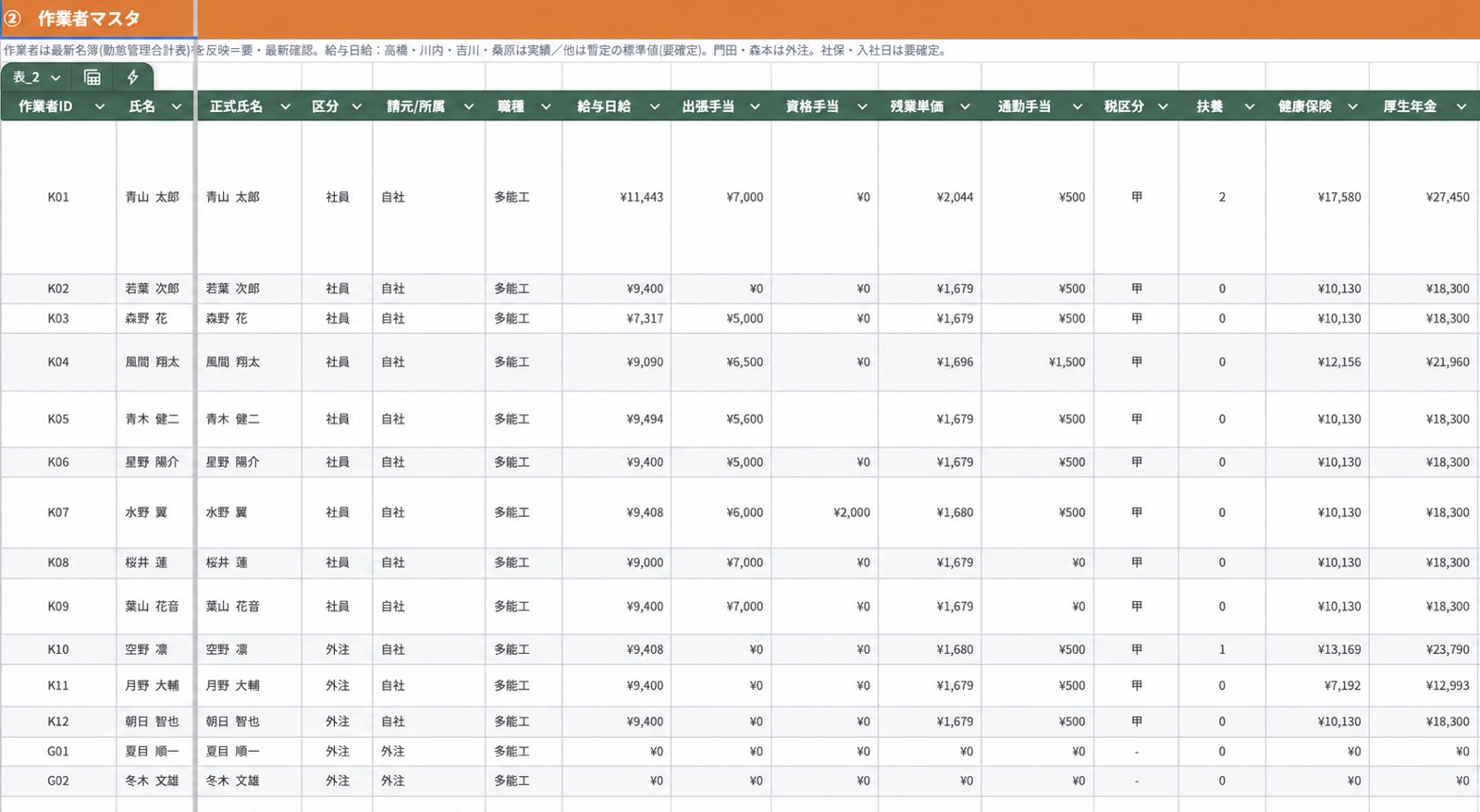Screen dimensions: 1480x812
Task: Open the 厚生年金 column filter dropdown
Action: tap(1461, 106)
